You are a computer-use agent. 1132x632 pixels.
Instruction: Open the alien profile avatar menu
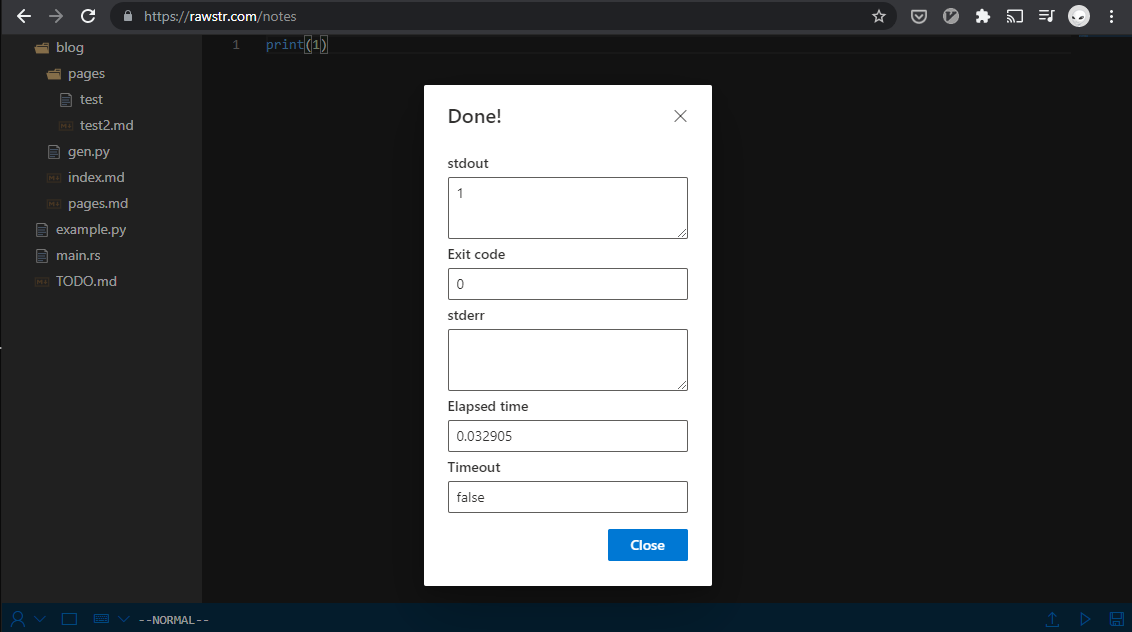tap(1079, 16)
